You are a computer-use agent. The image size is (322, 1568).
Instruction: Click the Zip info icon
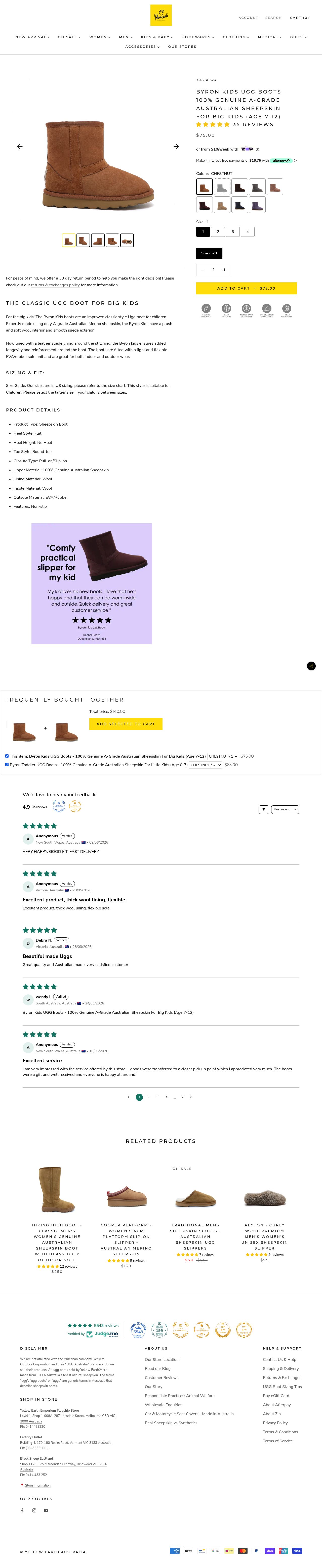pos(258,149)
